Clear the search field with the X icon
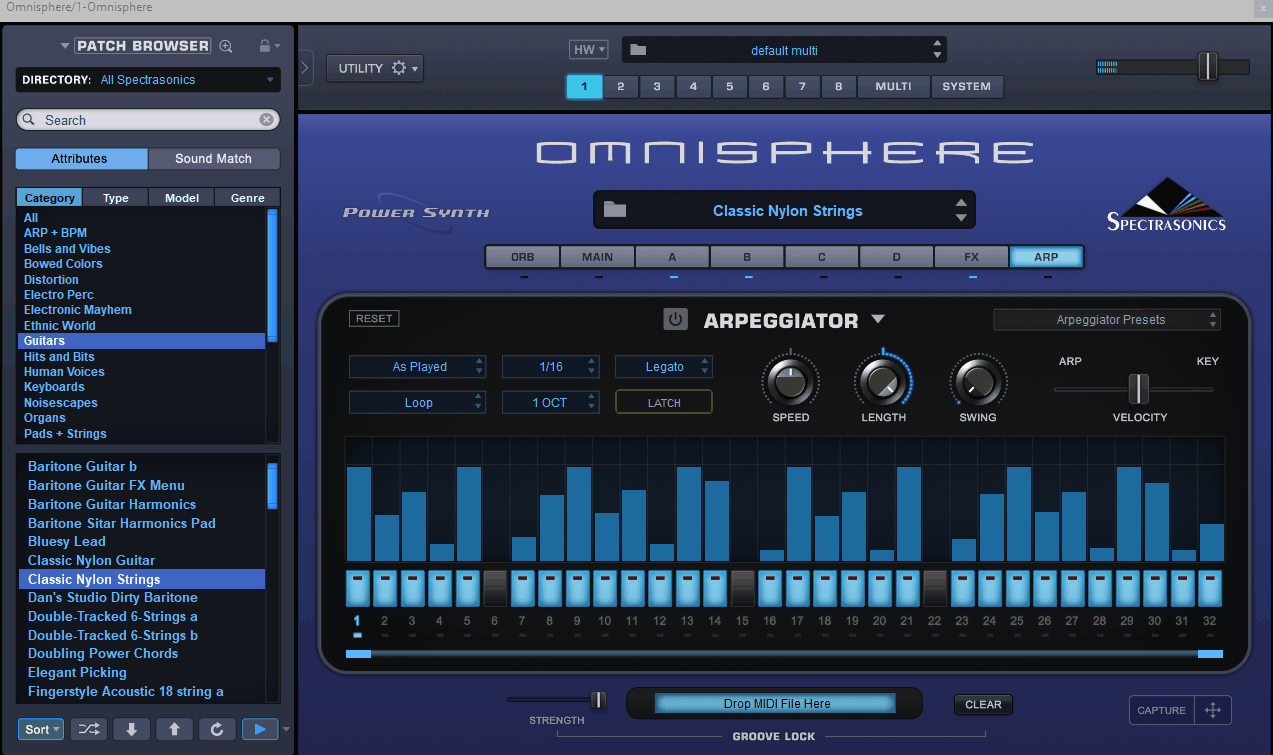The width and height of the screenshot is (1273, 755). pos(267,120)
